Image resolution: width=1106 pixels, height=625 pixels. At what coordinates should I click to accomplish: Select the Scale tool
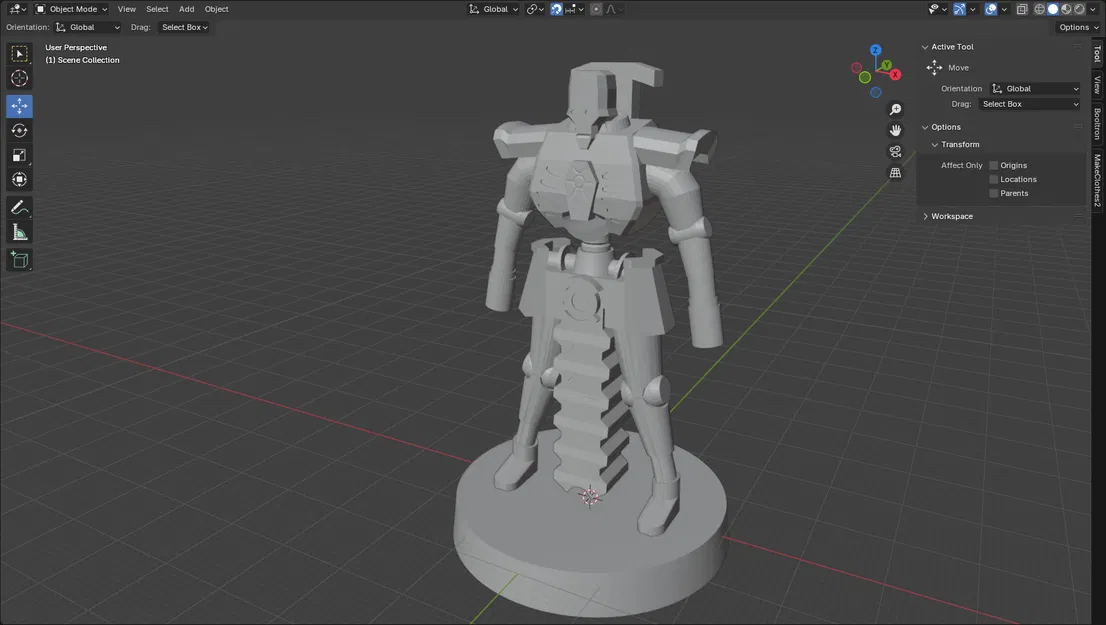click(19, 154)
